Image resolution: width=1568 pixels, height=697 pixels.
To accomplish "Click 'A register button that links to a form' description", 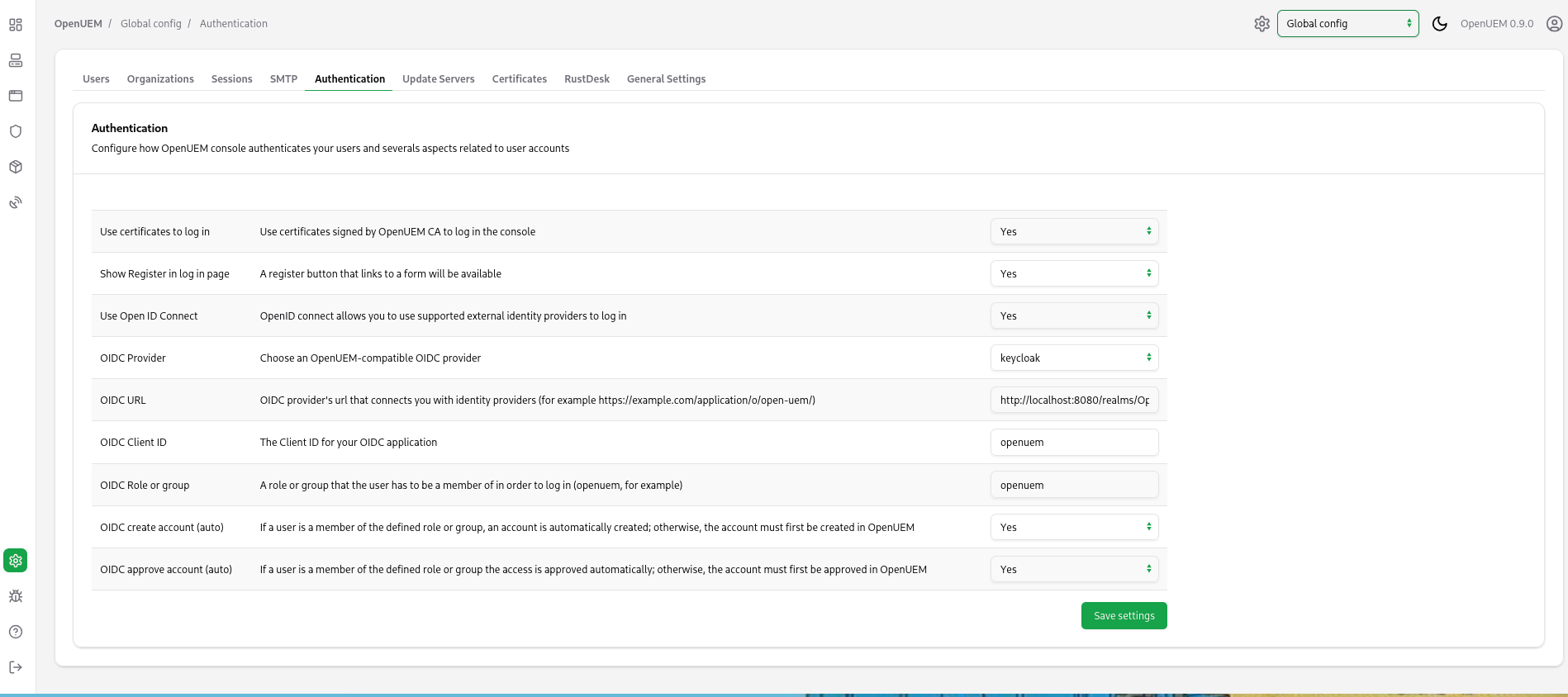I will point(381,274).
